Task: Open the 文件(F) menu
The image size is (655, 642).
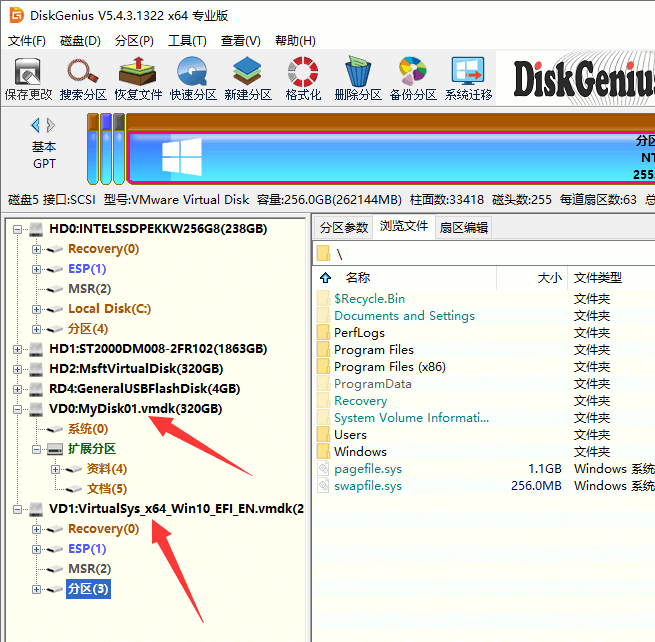Action: tap(27, 41)
